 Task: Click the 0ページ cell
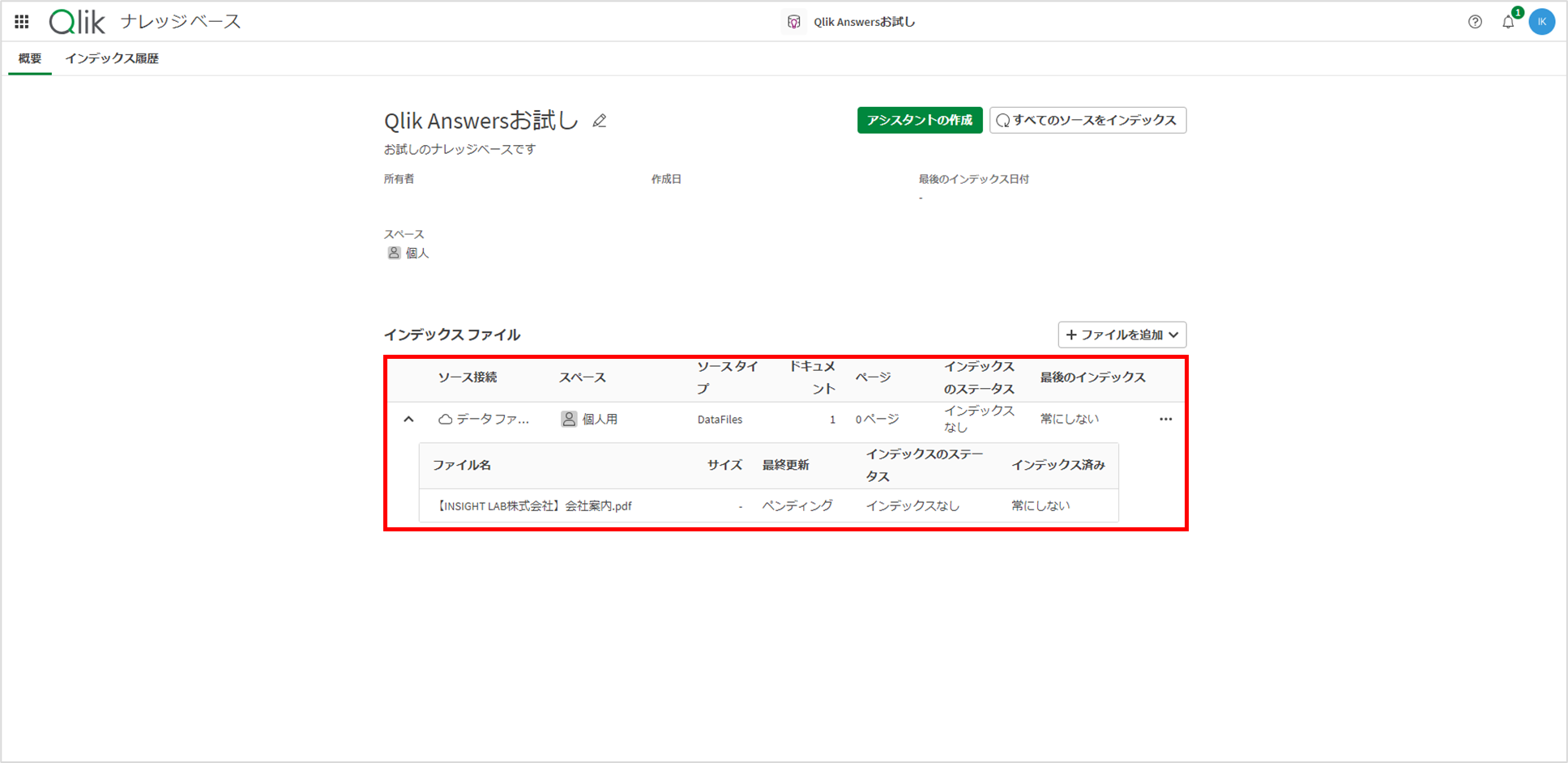click(x=877, y=419)
